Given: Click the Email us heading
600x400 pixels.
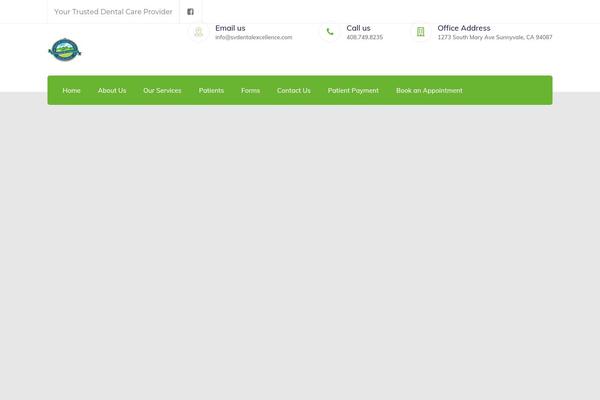Looking at the screenshot, I should pyautogui.click(x=230, y=28).
